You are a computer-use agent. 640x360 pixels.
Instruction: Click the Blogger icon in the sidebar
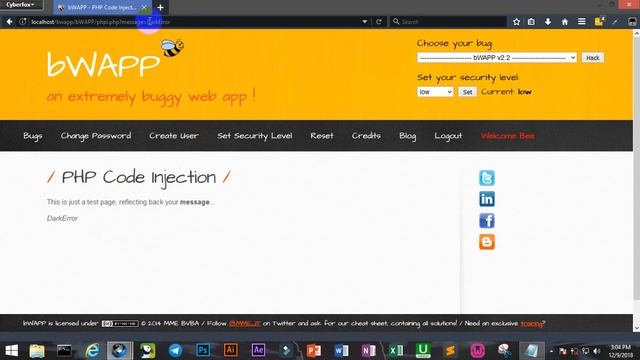(487, 242)
